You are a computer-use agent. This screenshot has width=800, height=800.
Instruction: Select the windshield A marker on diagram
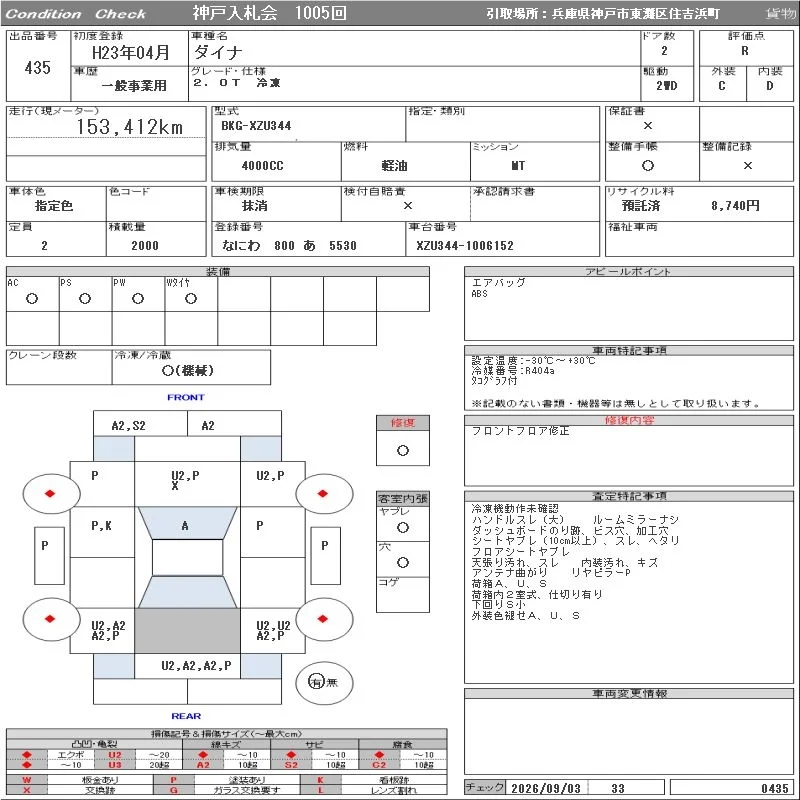pos(185,526)
